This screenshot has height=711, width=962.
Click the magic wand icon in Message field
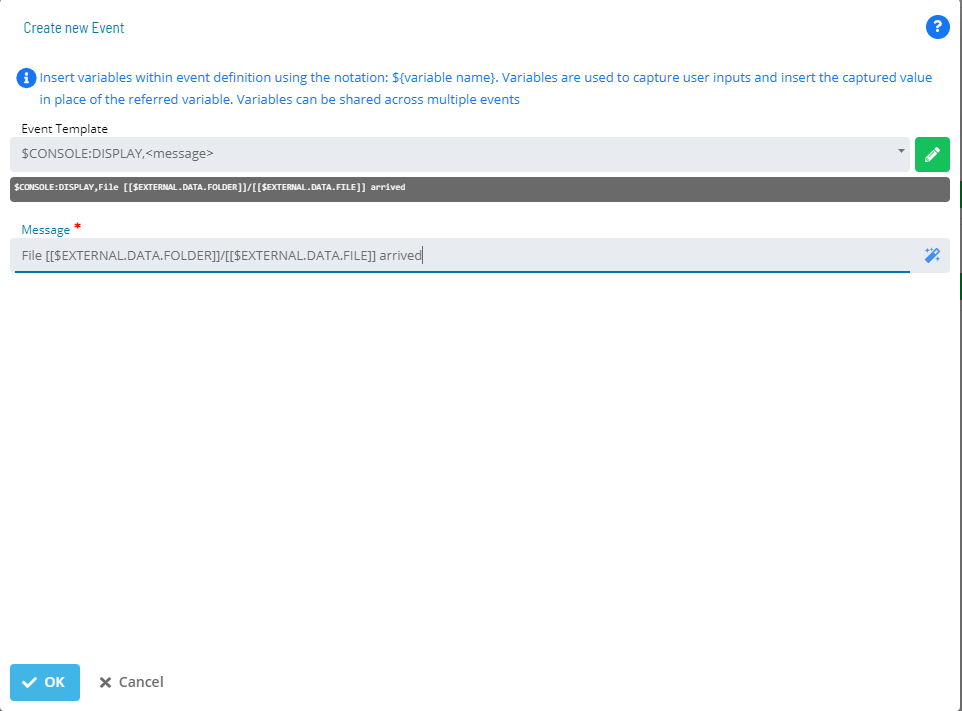932,255
